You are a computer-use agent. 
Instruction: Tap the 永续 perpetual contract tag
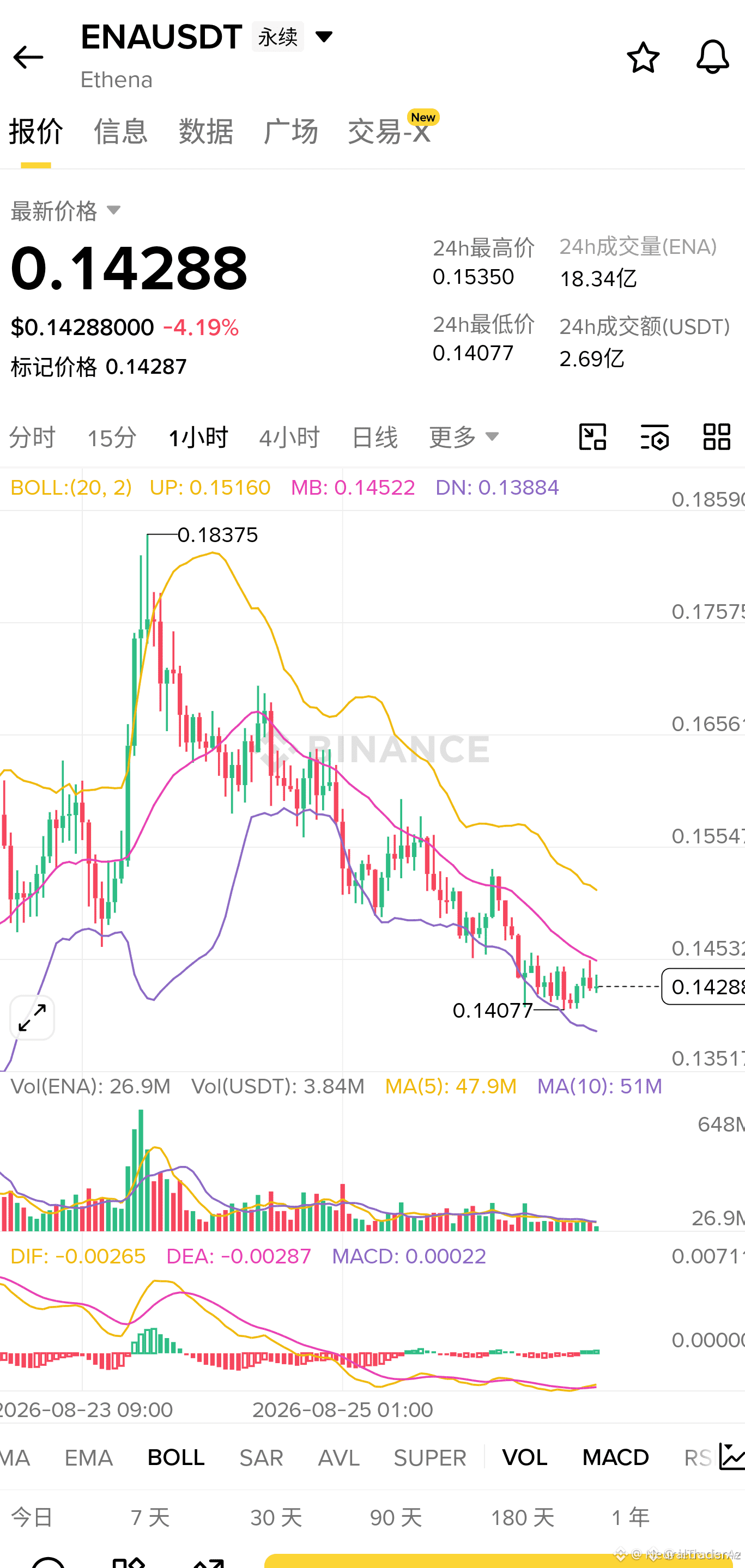[x=277, y=37]
